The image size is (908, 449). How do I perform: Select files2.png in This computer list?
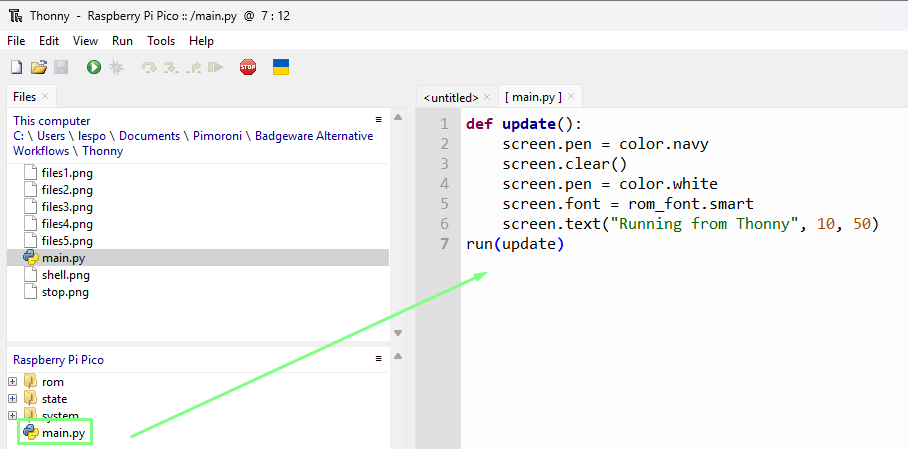coord(67,190)
